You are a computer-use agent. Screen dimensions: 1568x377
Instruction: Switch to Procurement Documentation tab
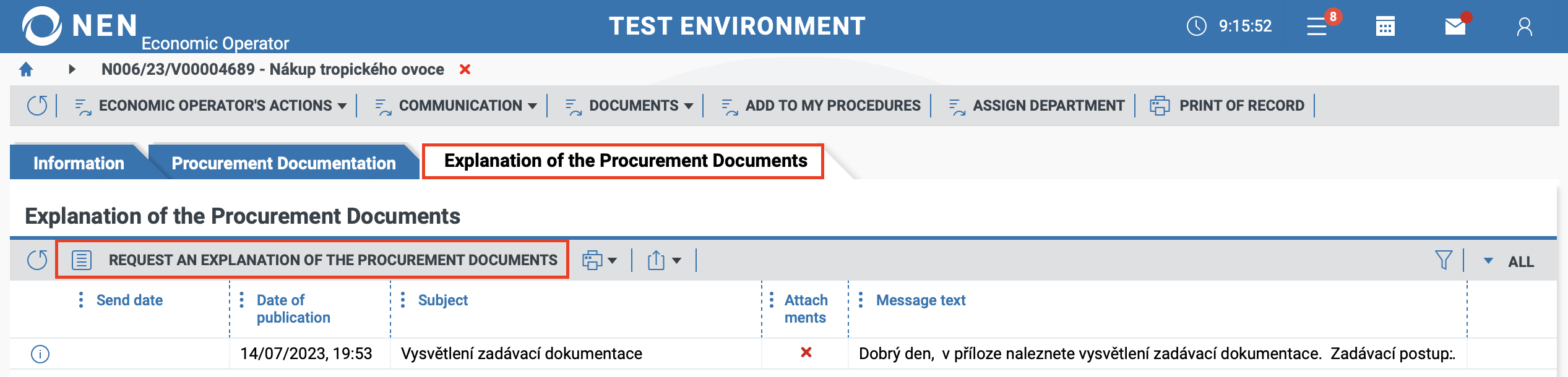[283, 163]
